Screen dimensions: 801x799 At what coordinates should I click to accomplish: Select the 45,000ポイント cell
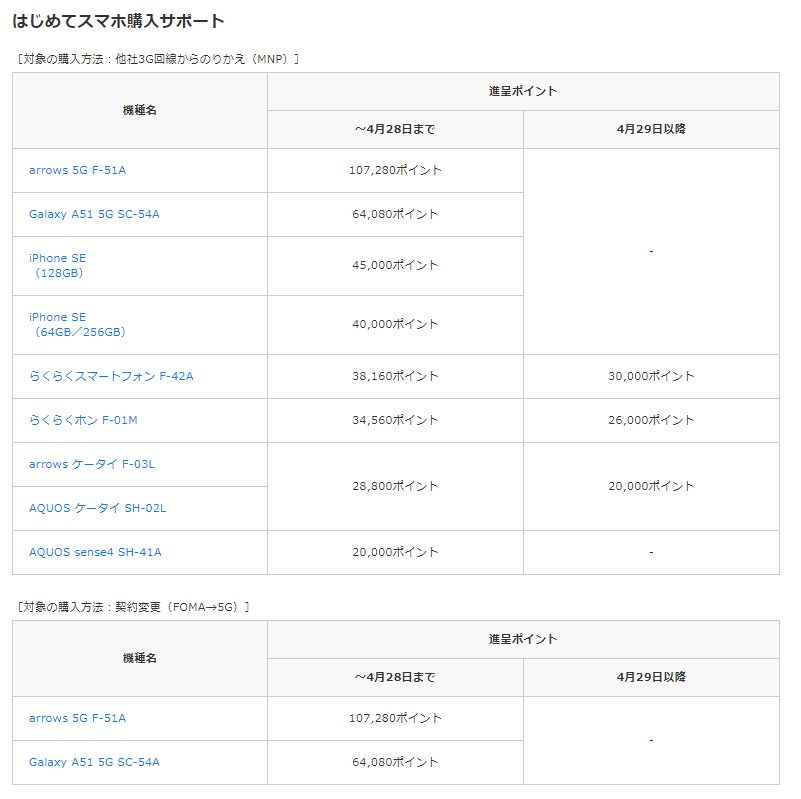coord(395,266)
